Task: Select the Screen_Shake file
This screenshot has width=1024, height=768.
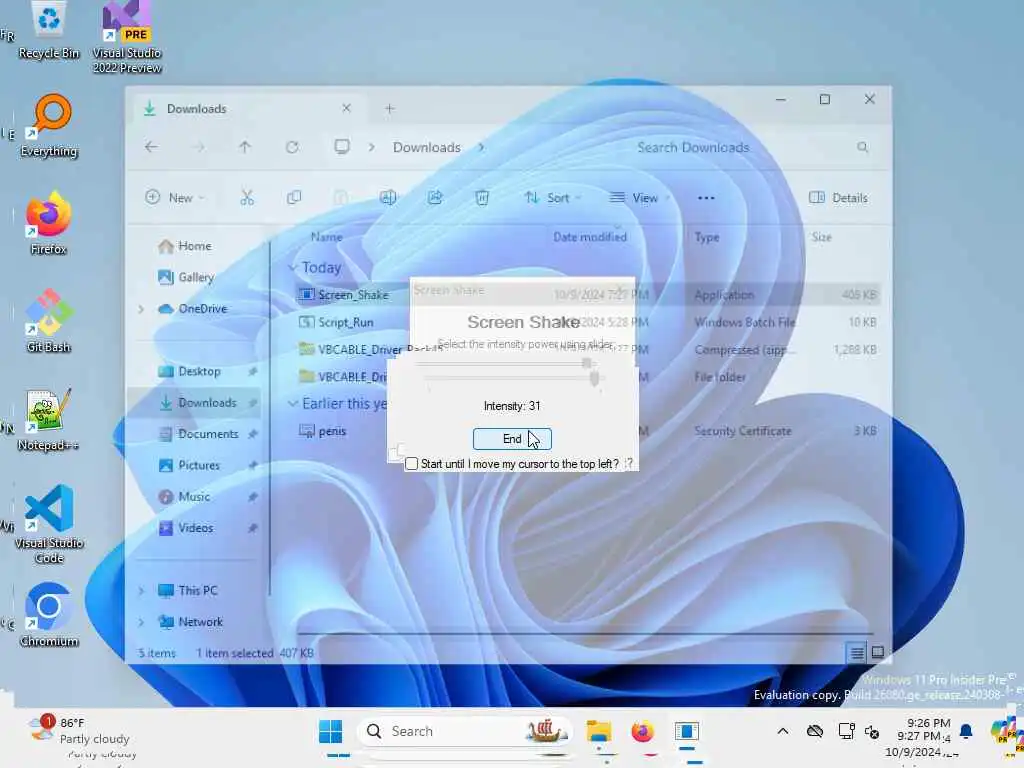Action: click(x=353, y=295)
